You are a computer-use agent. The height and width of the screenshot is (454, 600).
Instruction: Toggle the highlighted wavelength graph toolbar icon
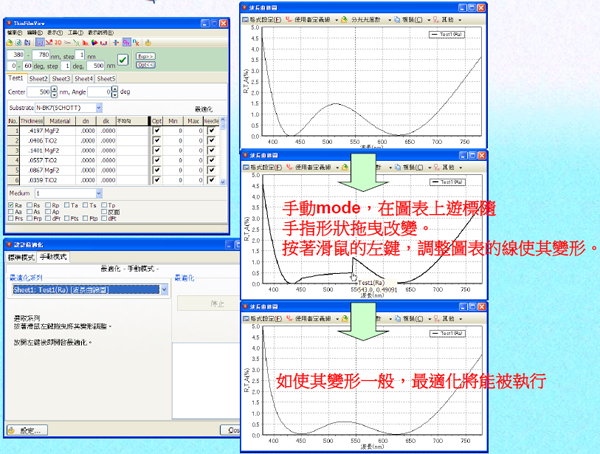pos(40,43)
